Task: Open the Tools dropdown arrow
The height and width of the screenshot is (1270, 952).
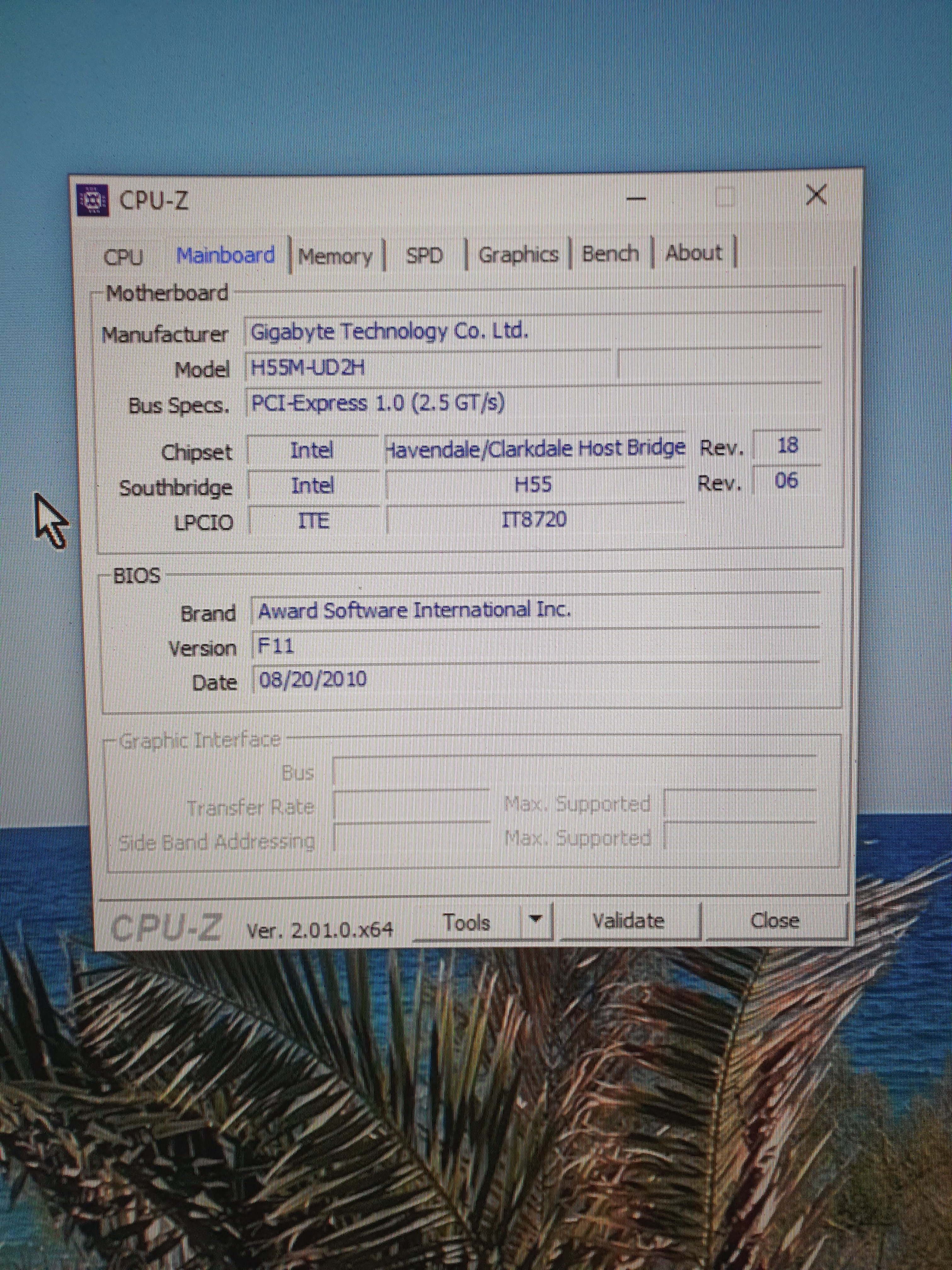Action: pos(535,919)
